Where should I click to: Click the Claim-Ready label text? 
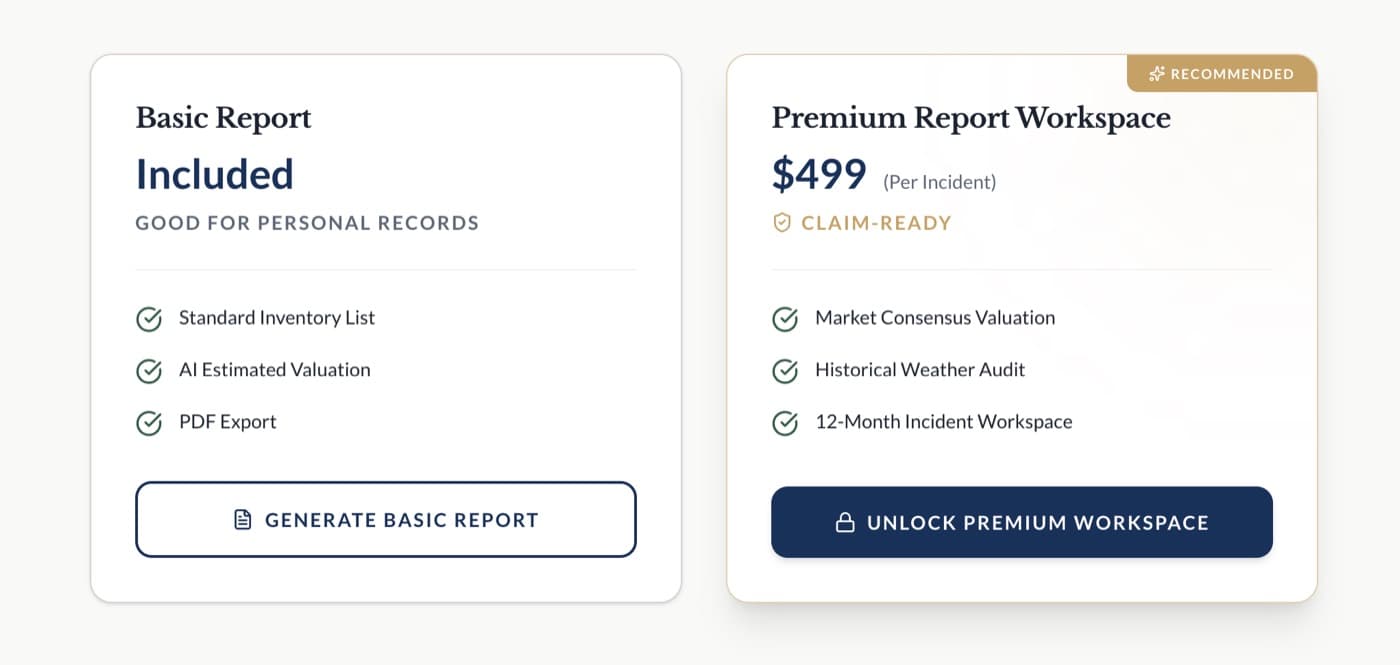pos(876,223)
